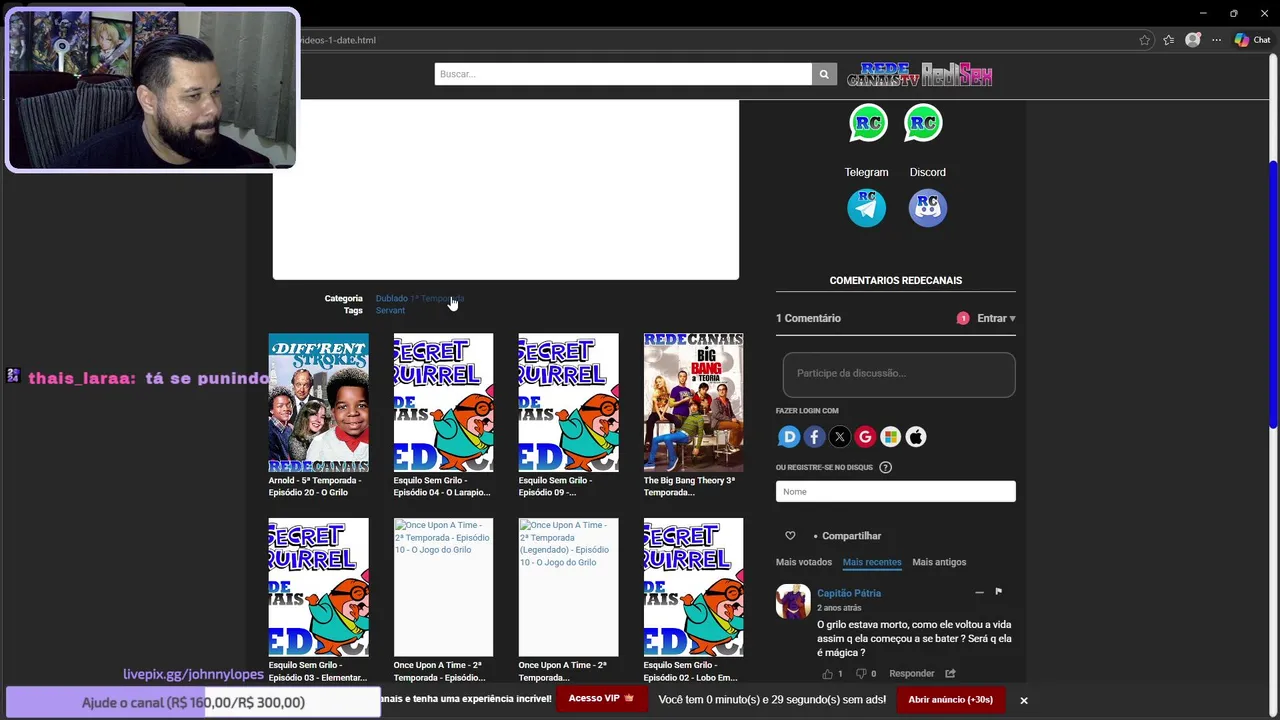The image size is (1280, 720).
Task: Open the Copilot Chat button
Action: [1252, 40]
